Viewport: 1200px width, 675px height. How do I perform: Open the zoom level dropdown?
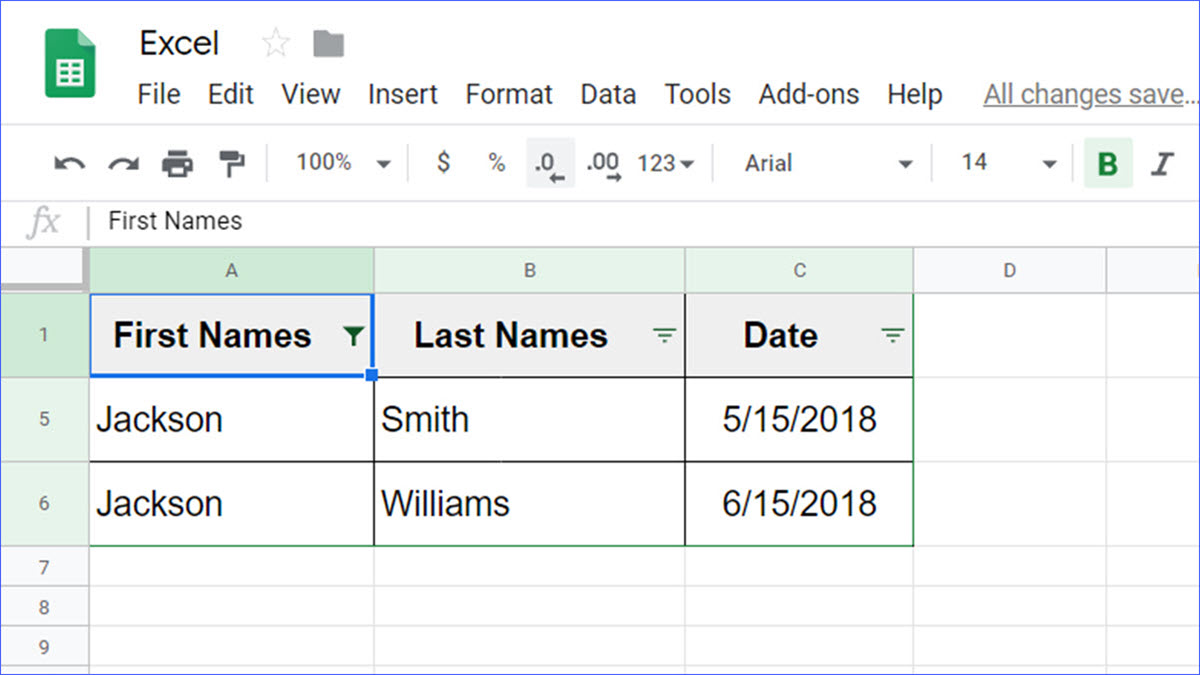pos(340,163)
